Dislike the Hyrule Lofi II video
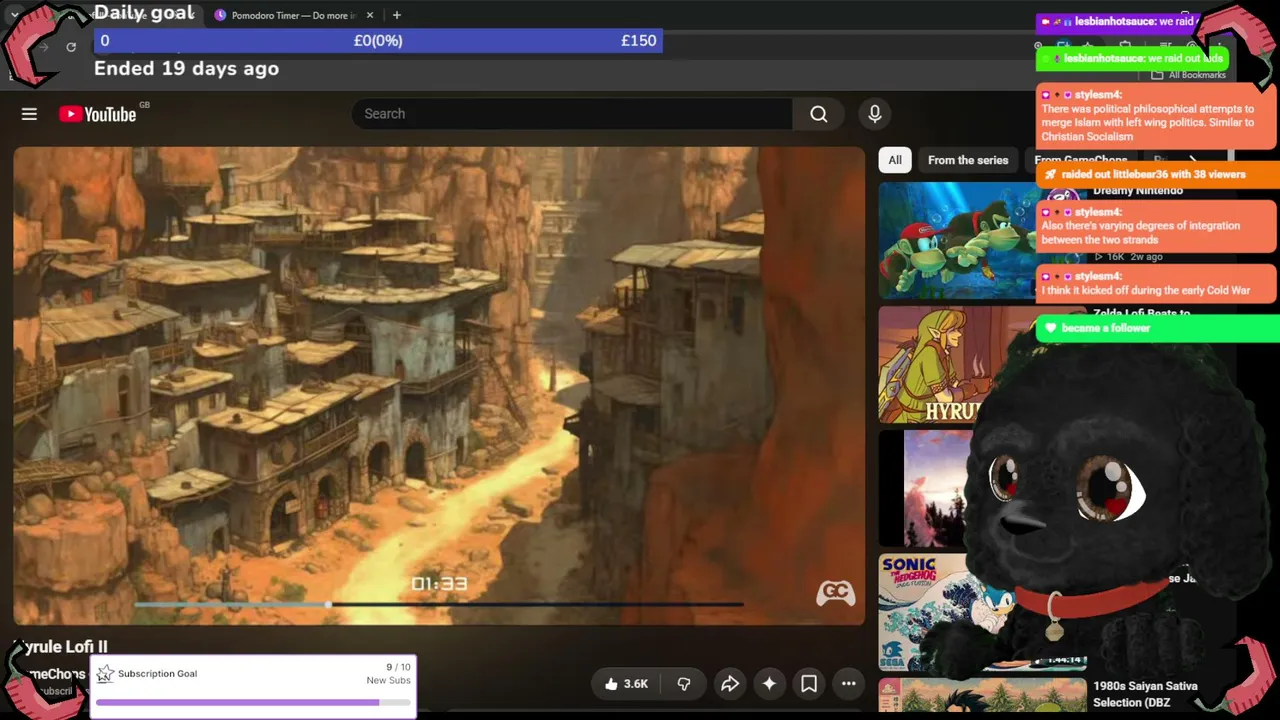Viewport: 1280px width, 720px height. (684, 684)
